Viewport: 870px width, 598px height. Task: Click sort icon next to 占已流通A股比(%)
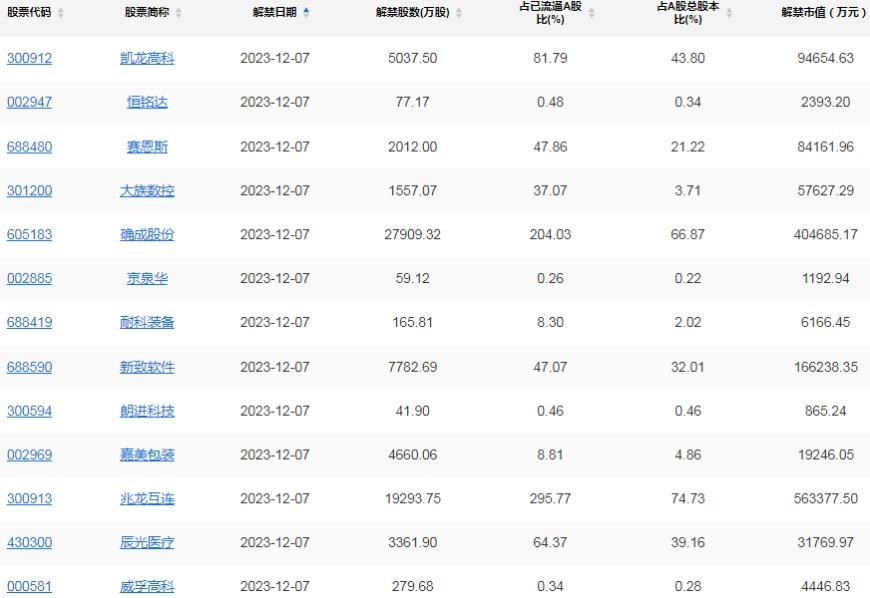pyautogui.click(x=591, y=12)
